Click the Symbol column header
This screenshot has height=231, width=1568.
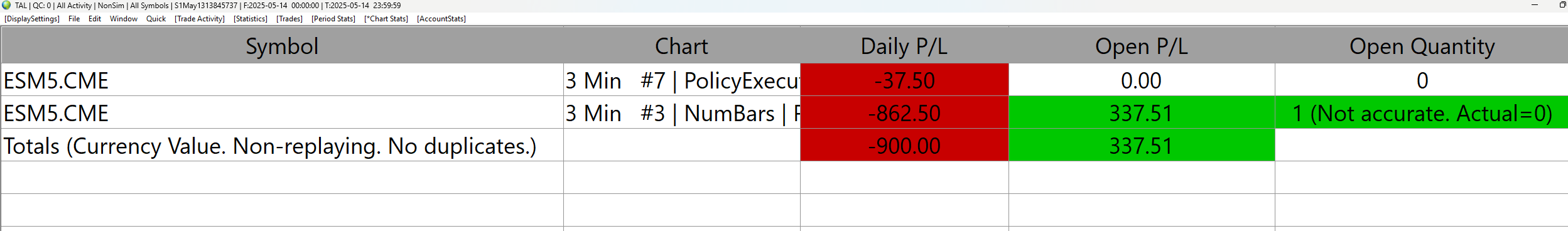tap(282, 46)
